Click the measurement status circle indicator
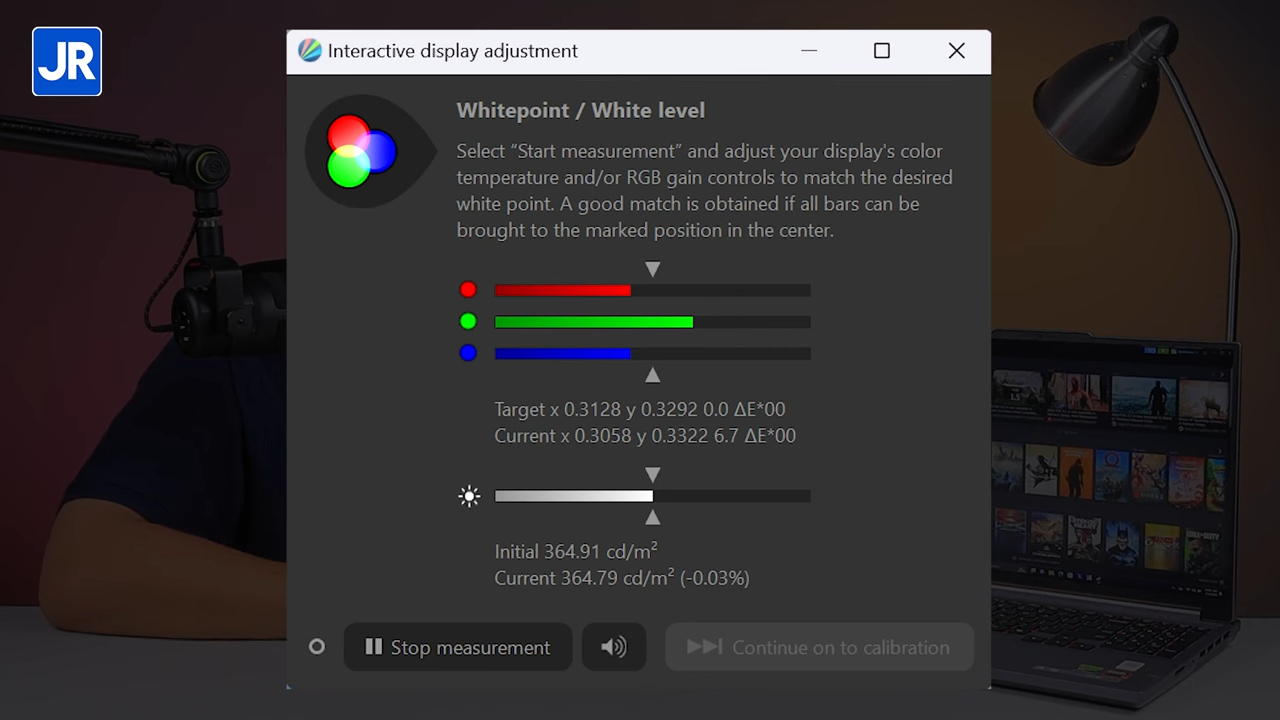 point(317,647)
